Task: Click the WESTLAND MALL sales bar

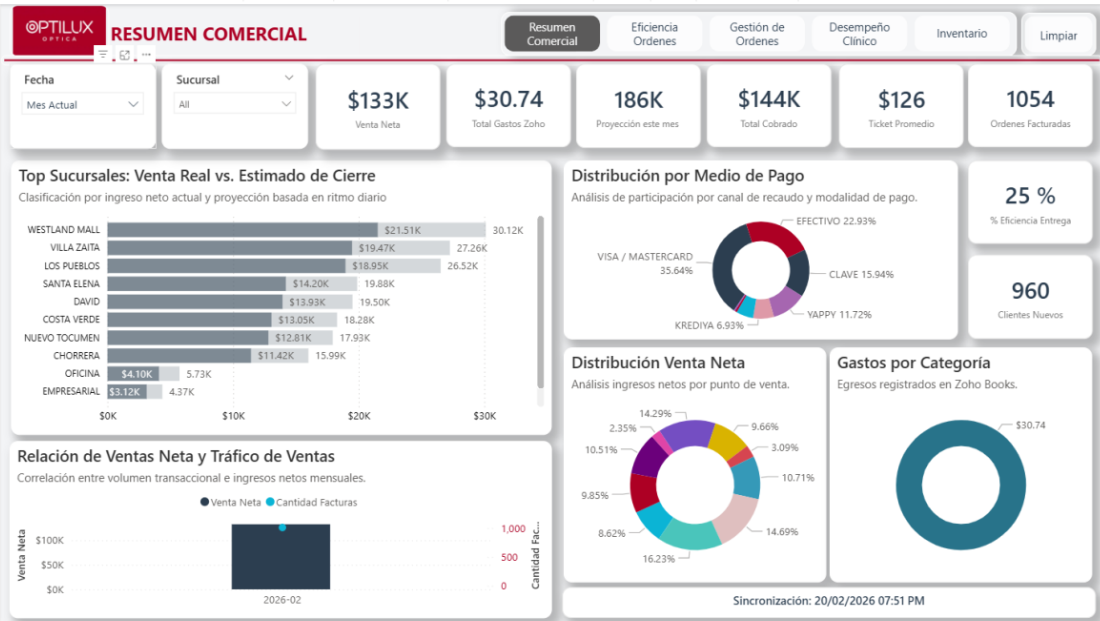Action: (243, 229)
